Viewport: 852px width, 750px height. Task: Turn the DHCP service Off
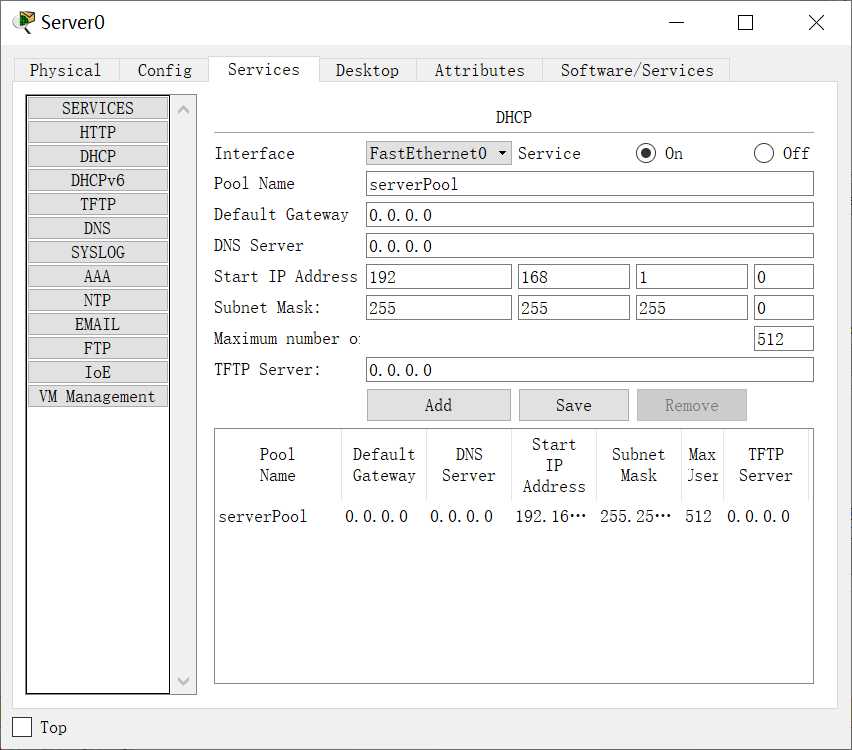[763, 153]
